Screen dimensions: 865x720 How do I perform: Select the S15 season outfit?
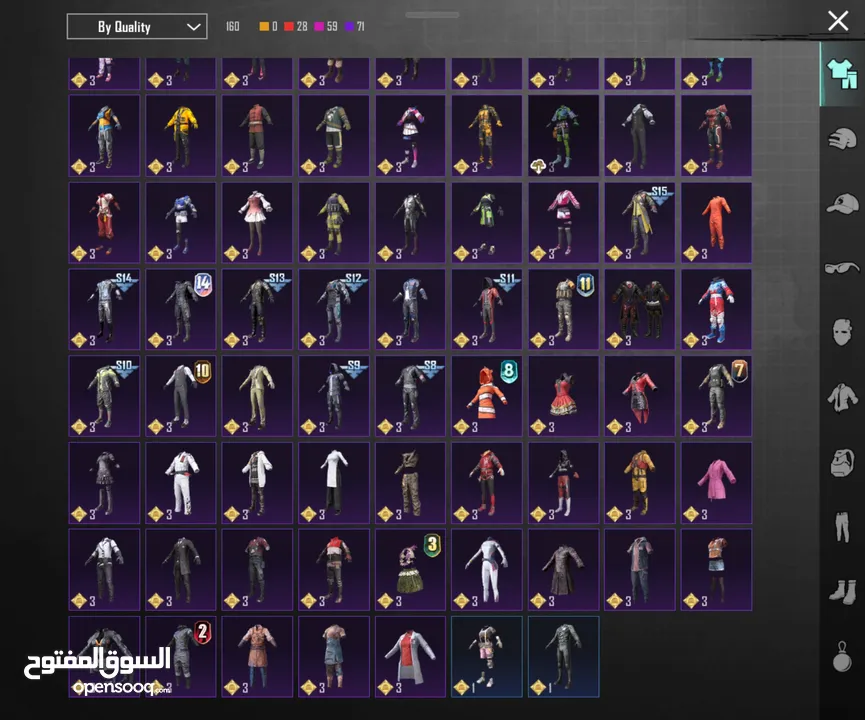639,222
